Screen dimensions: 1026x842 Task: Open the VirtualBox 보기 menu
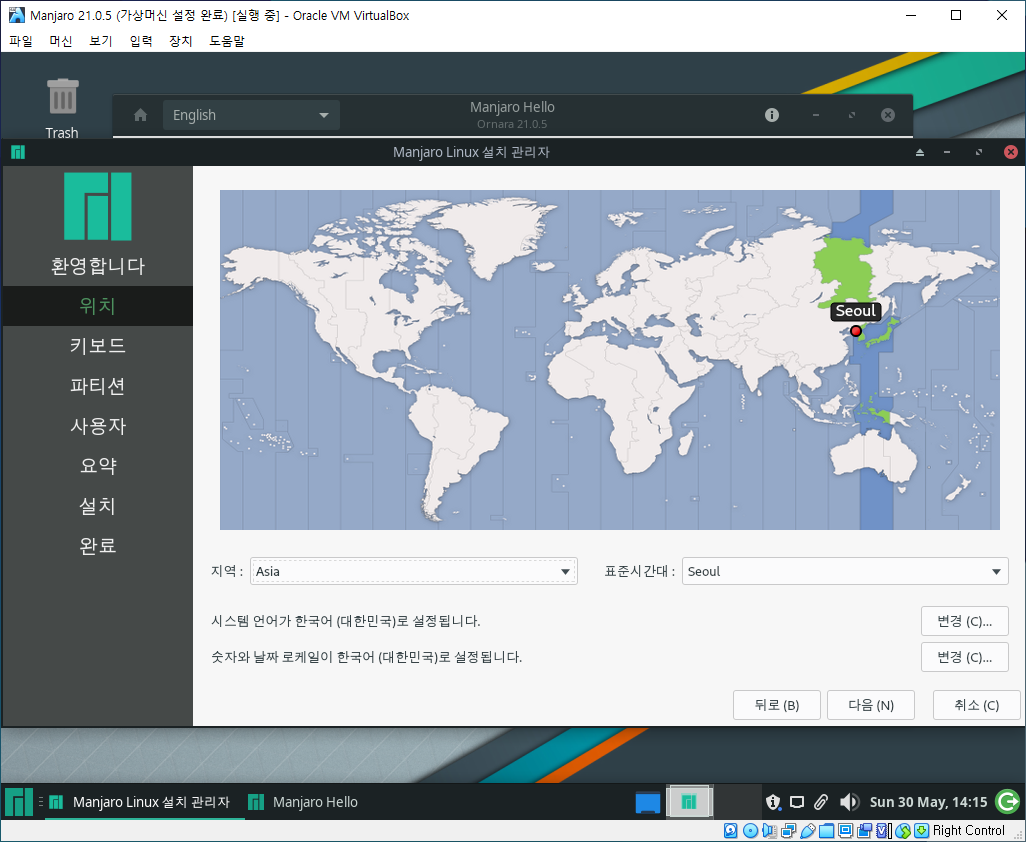[x=101, y=41]
